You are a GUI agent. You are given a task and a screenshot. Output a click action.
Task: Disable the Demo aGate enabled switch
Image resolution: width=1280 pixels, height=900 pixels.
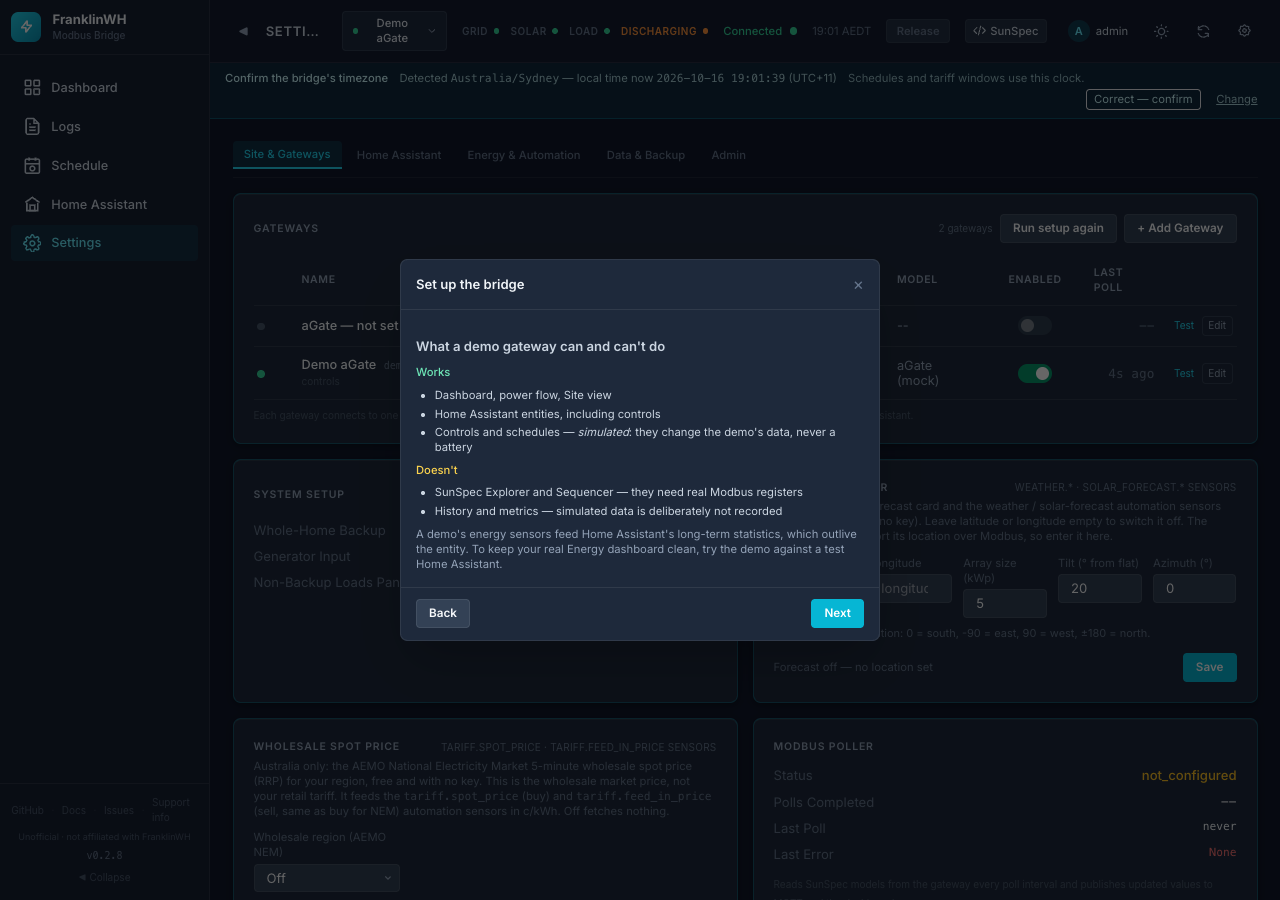click(1035, 373)
